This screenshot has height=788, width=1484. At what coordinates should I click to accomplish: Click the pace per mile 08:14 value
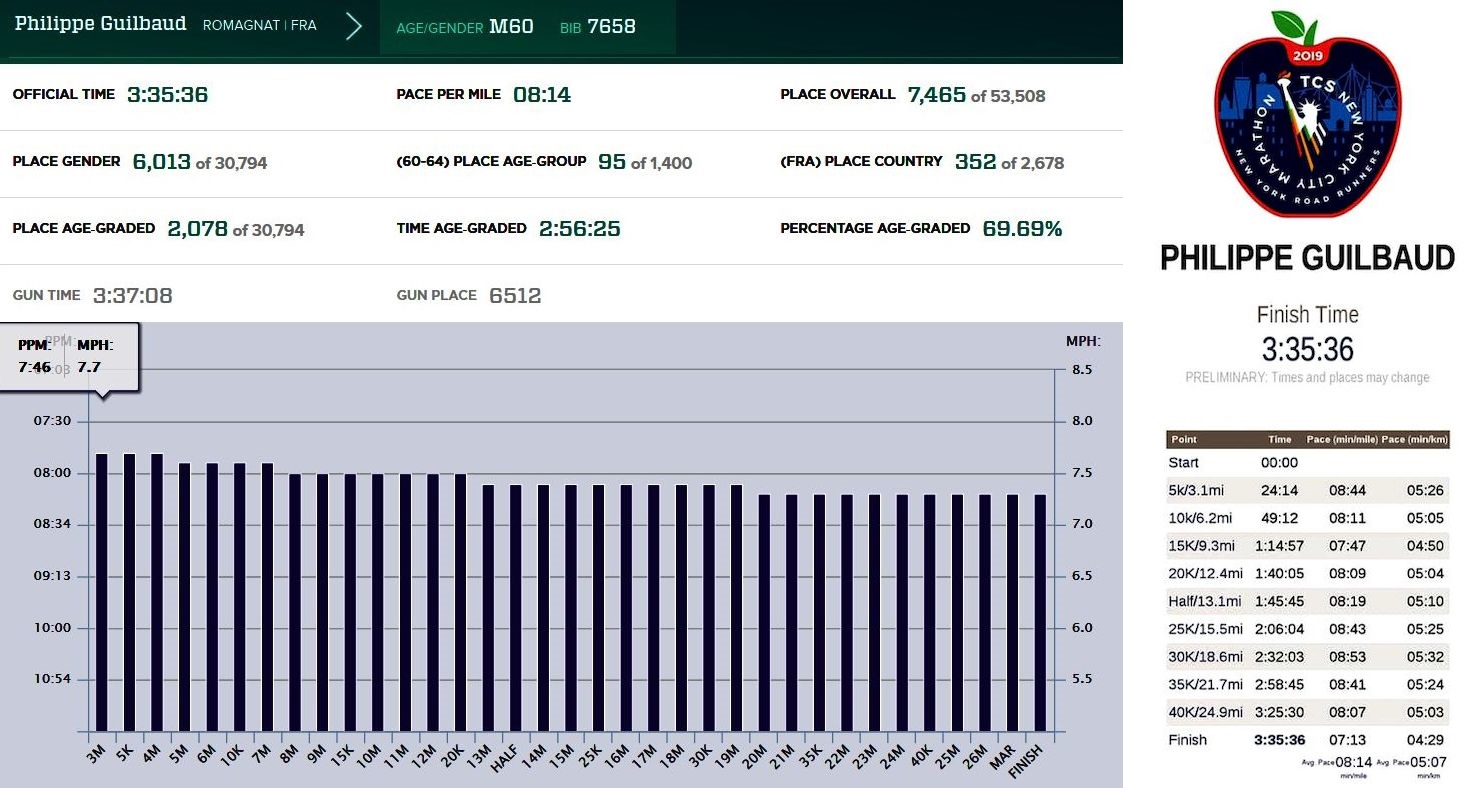(x=542, y=95)
